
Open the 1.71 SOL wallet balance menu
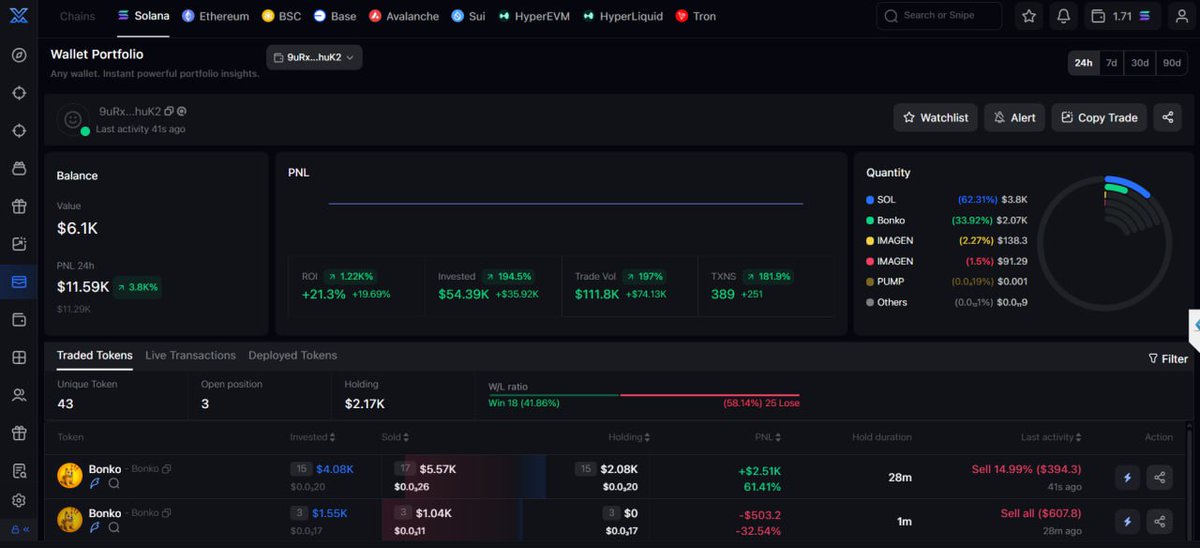[x=1121, y=16]
